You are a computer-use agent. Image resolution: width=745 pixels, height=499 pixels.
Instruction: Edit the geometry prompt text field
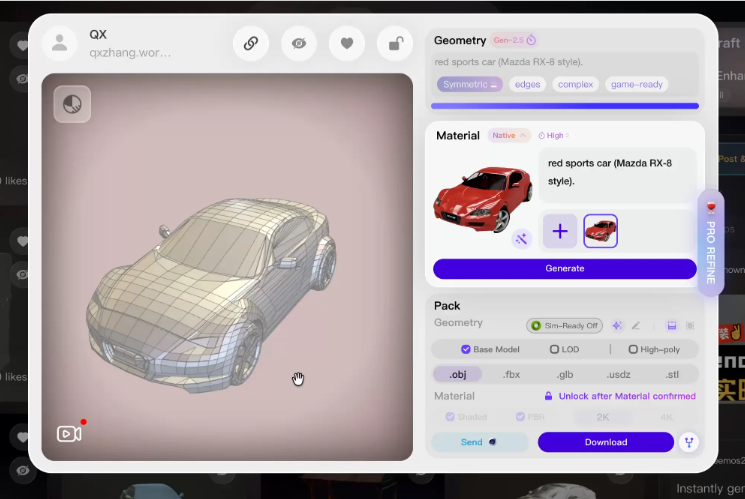pos(565,62)
